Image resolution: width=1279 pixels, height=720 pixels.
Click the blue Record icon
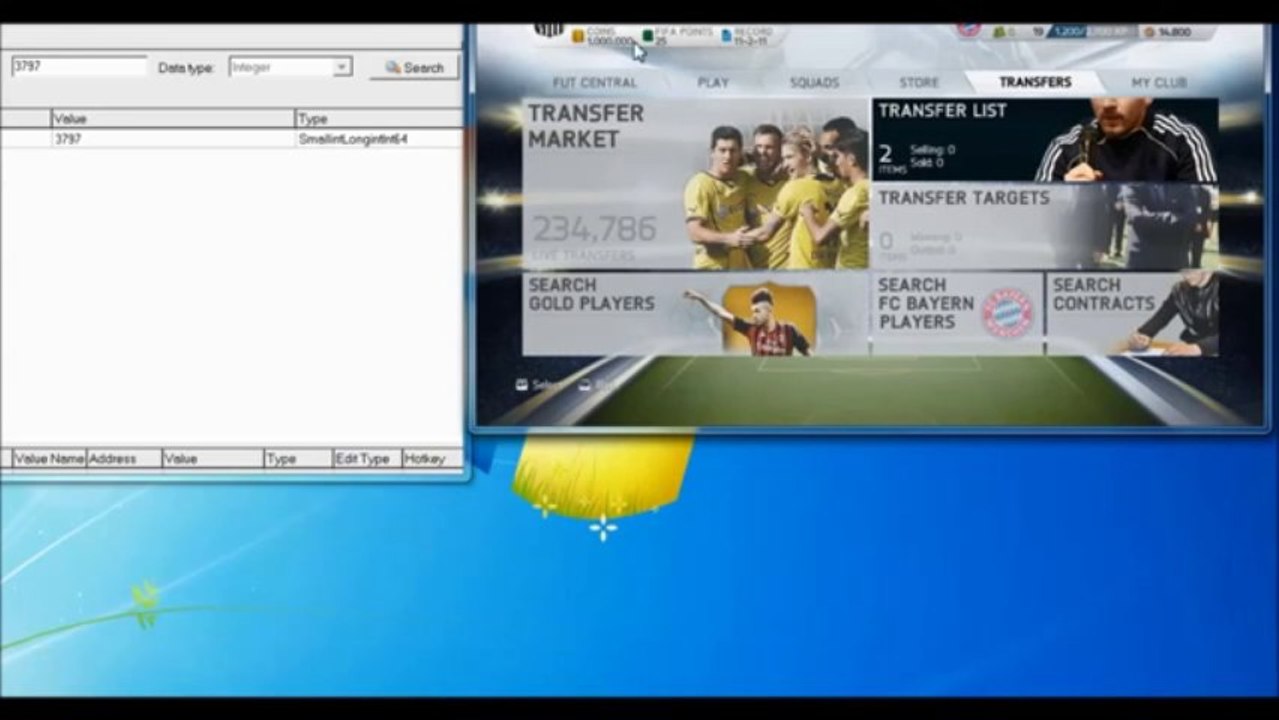[x=726, y=36]
